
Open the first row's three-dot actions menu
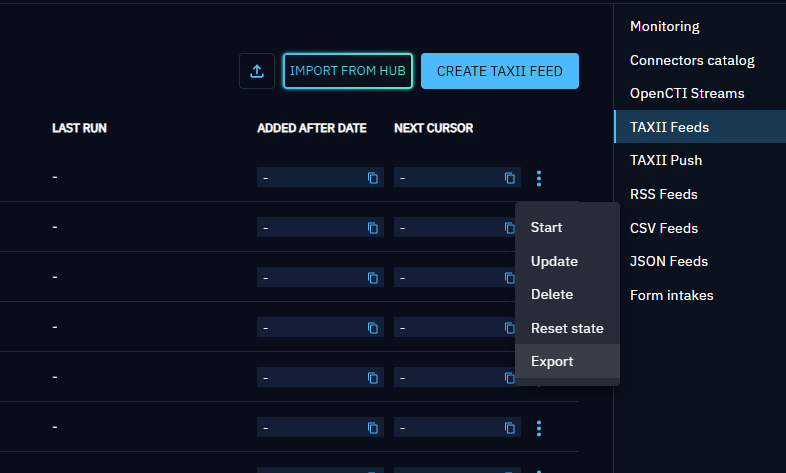pos(539,178)
